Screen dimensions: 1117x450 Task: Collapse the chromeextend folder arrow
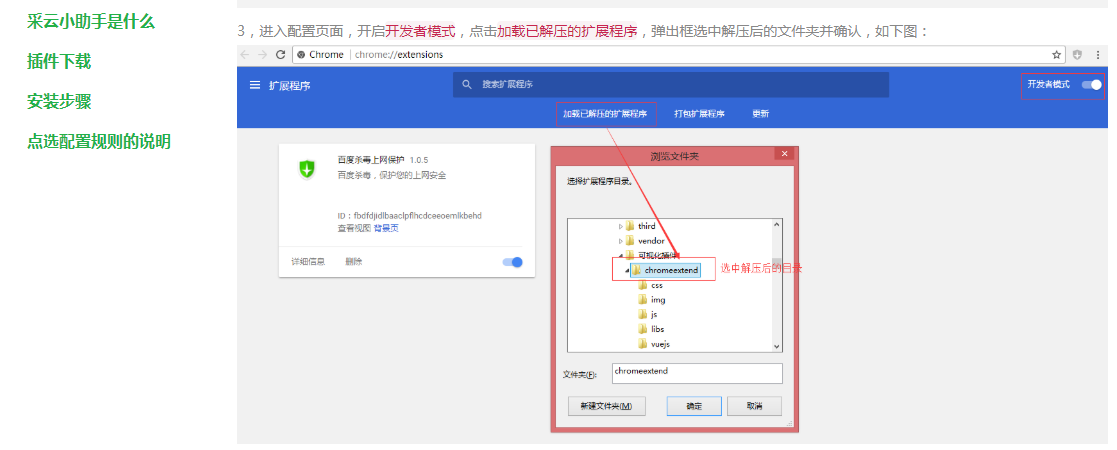[627, 270]
